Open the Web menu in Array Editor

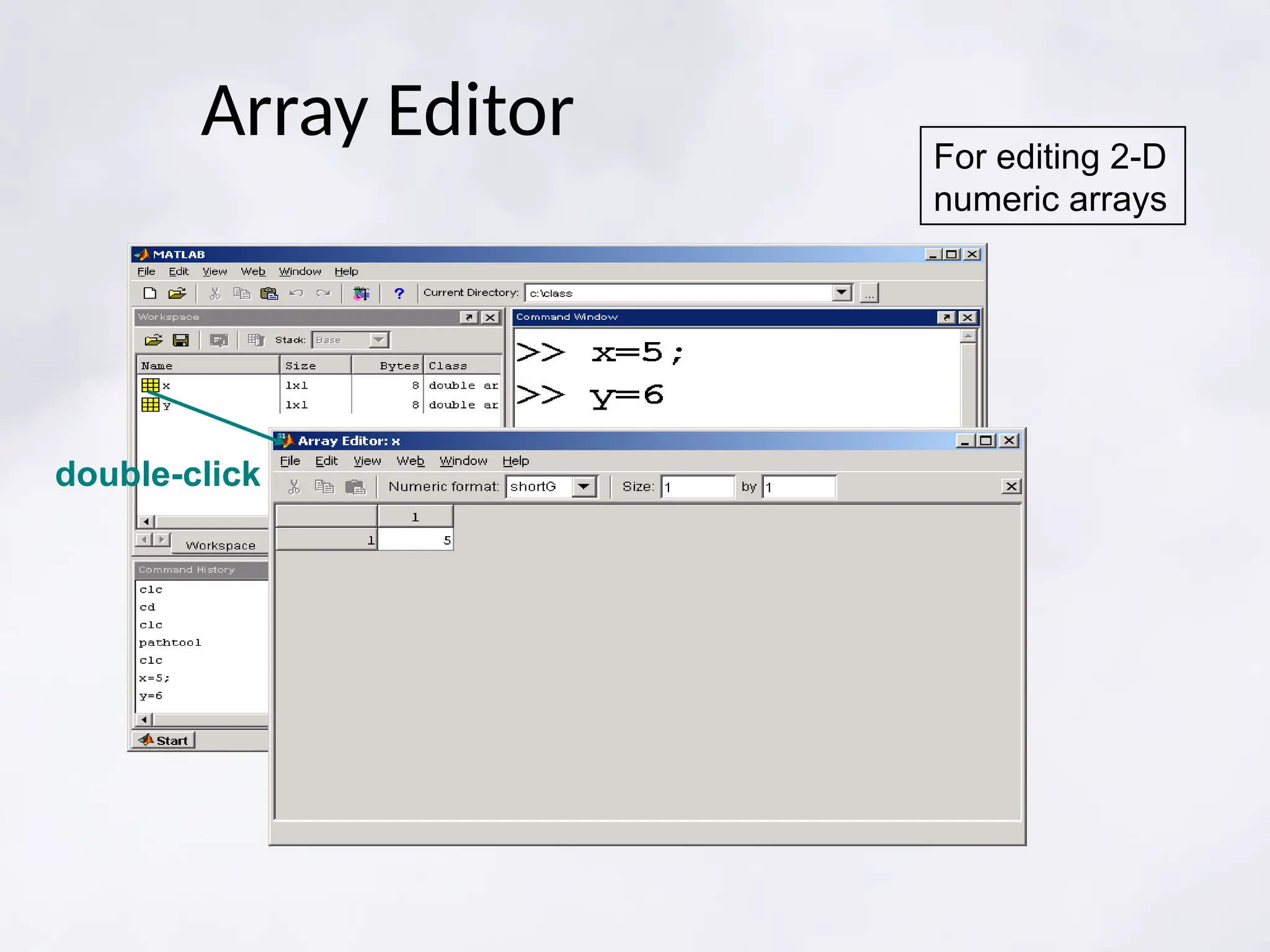coord(411,461)
